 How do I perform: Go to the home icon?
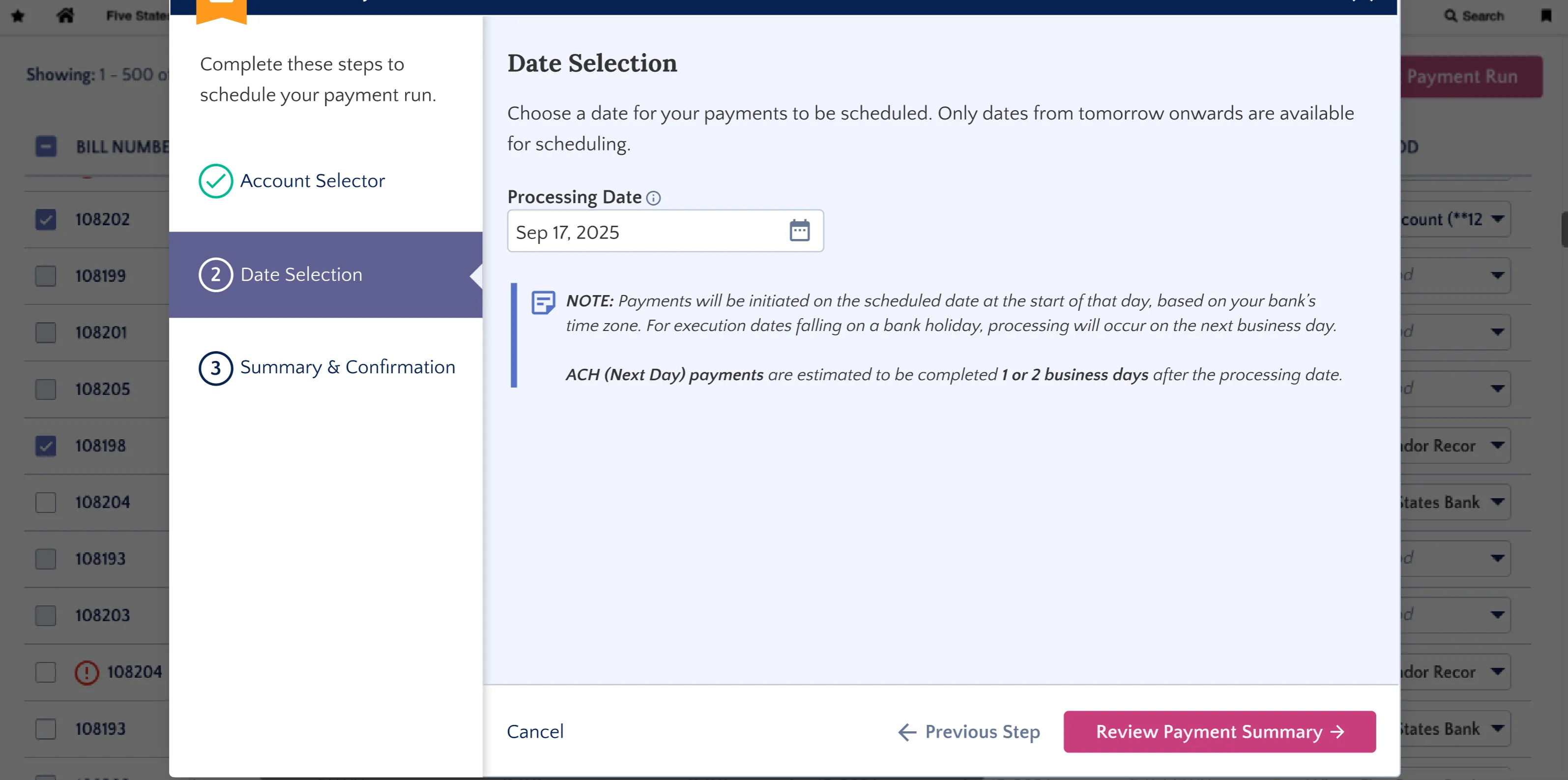(65, 15)
